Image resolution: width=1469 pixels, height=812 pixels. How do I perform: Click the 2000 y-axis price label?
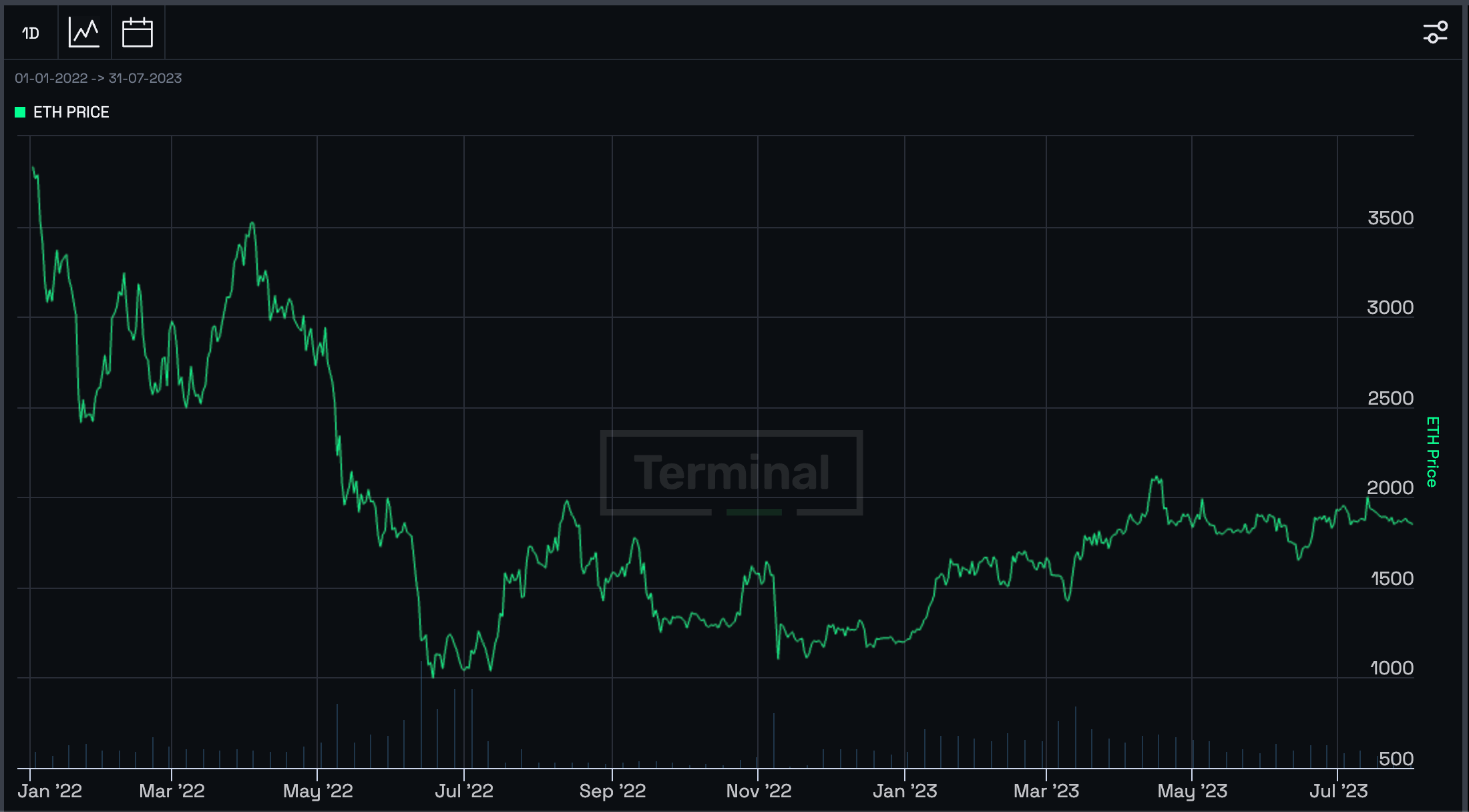[x=1390, y=487]
